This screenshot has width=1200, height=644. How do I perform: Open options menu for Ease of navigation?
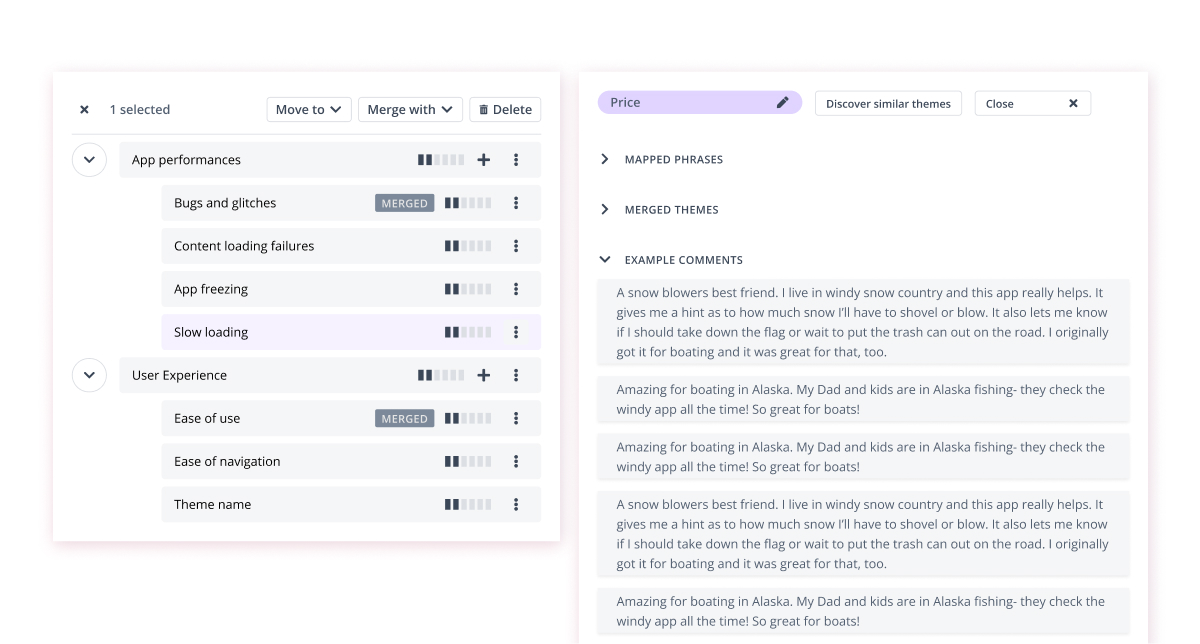(x=516, y=461)
